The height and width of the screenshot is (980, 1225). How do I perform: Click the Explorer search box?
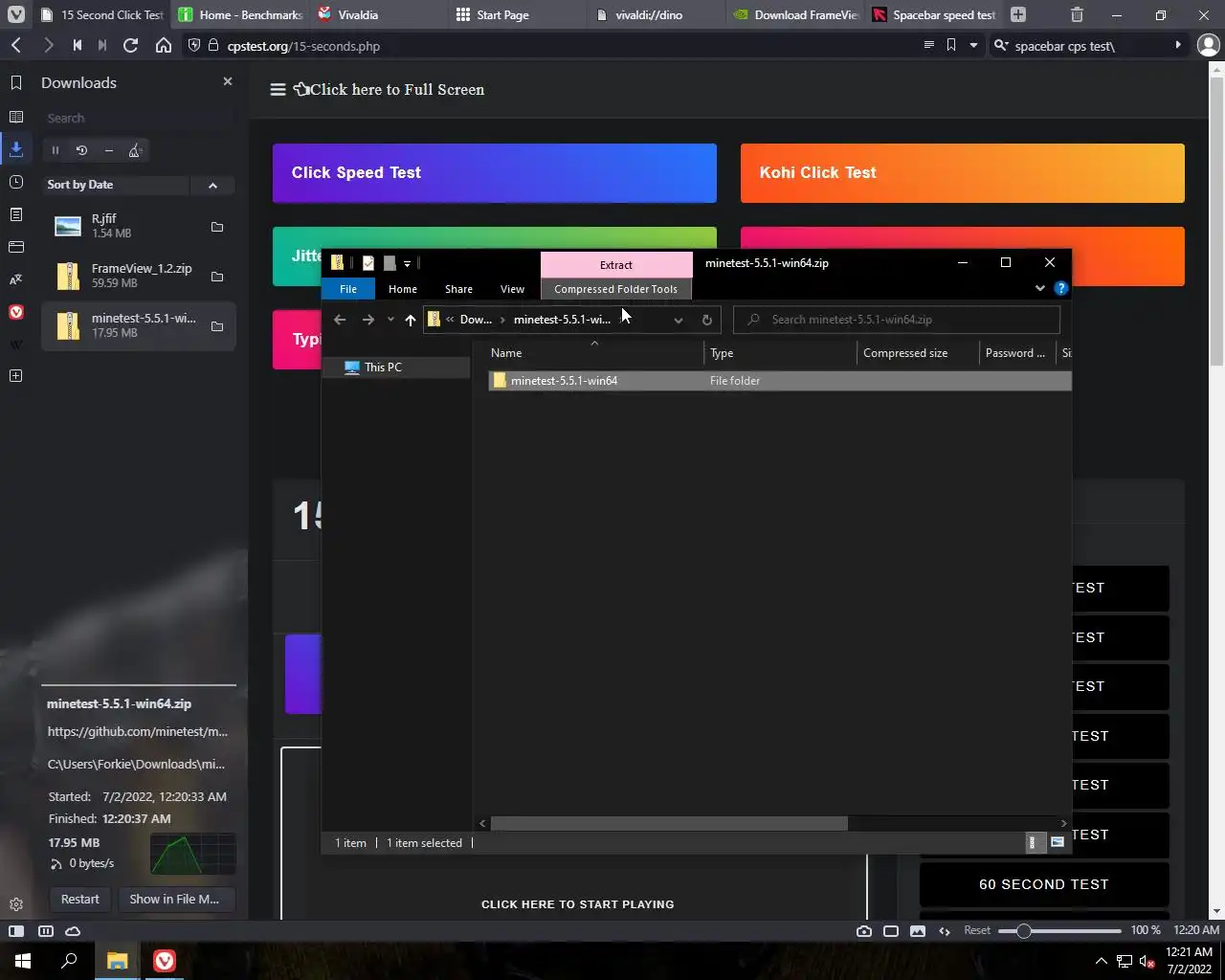(897, 320)
